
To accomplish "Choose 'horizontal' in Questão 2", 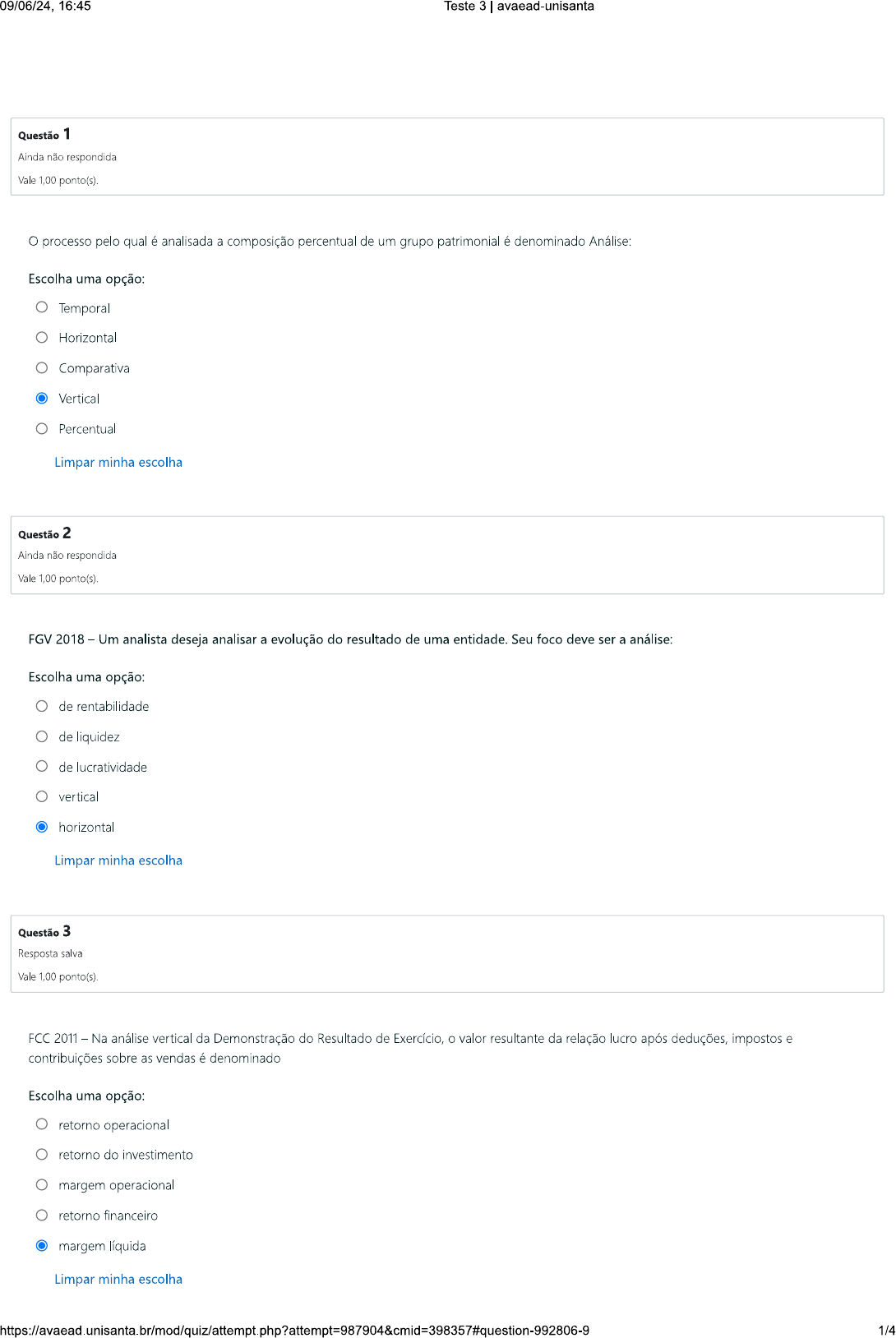I will click(x=42, y=827).
